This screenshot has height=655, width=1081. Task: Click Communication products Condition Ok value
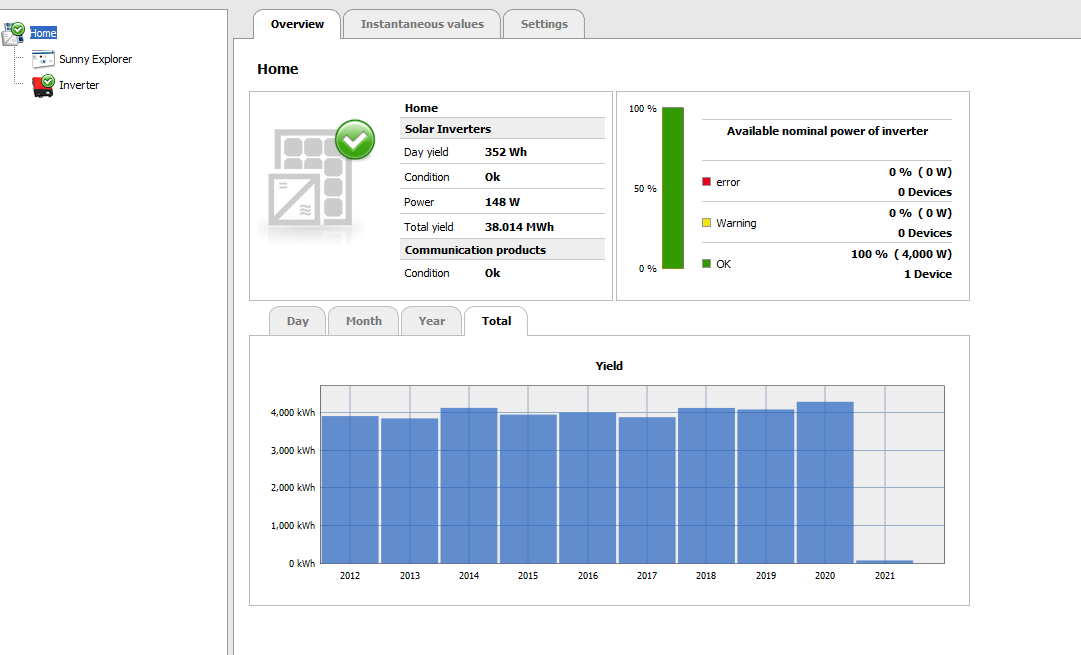[x=492, y=273]
